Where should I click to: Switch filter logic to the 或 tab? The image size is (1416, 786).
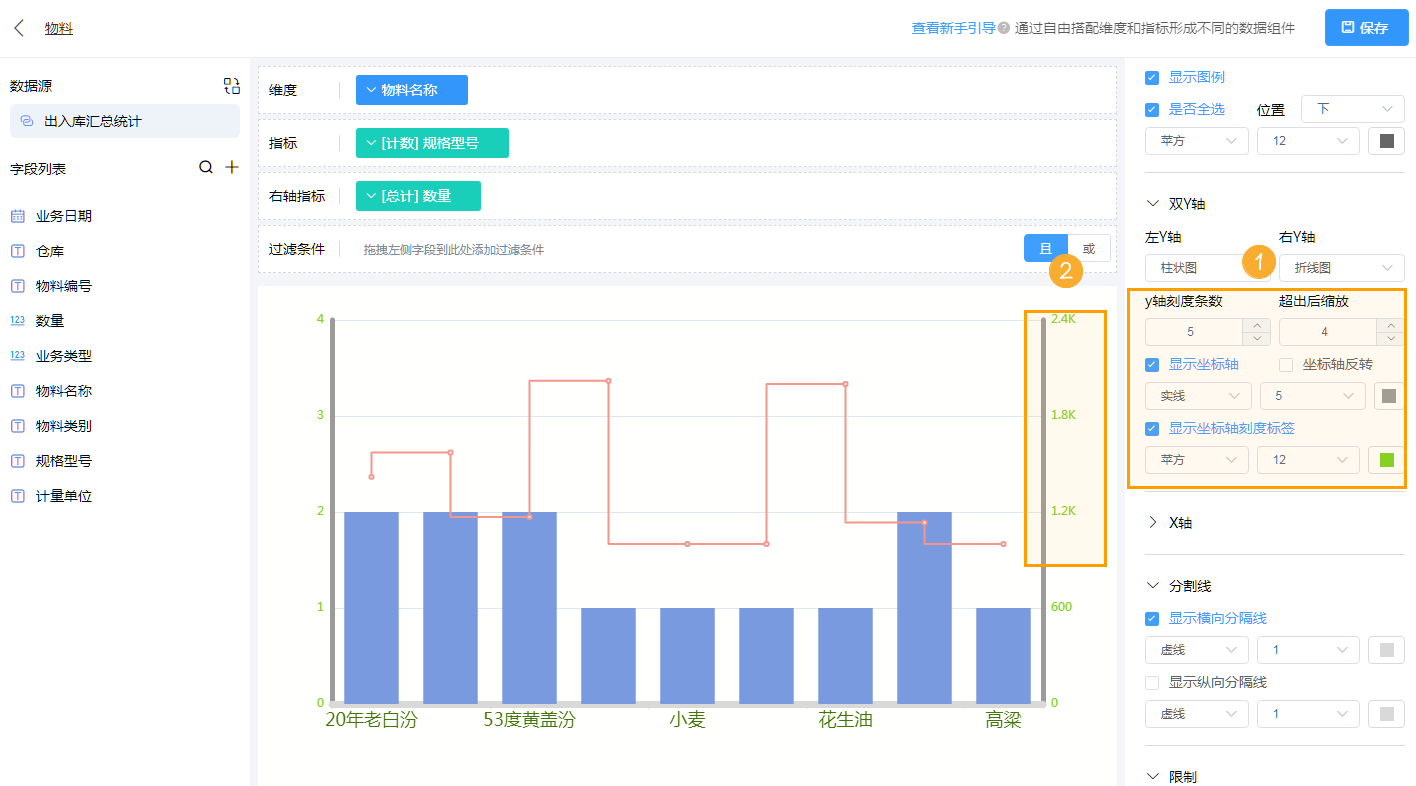coord(1090,248)
